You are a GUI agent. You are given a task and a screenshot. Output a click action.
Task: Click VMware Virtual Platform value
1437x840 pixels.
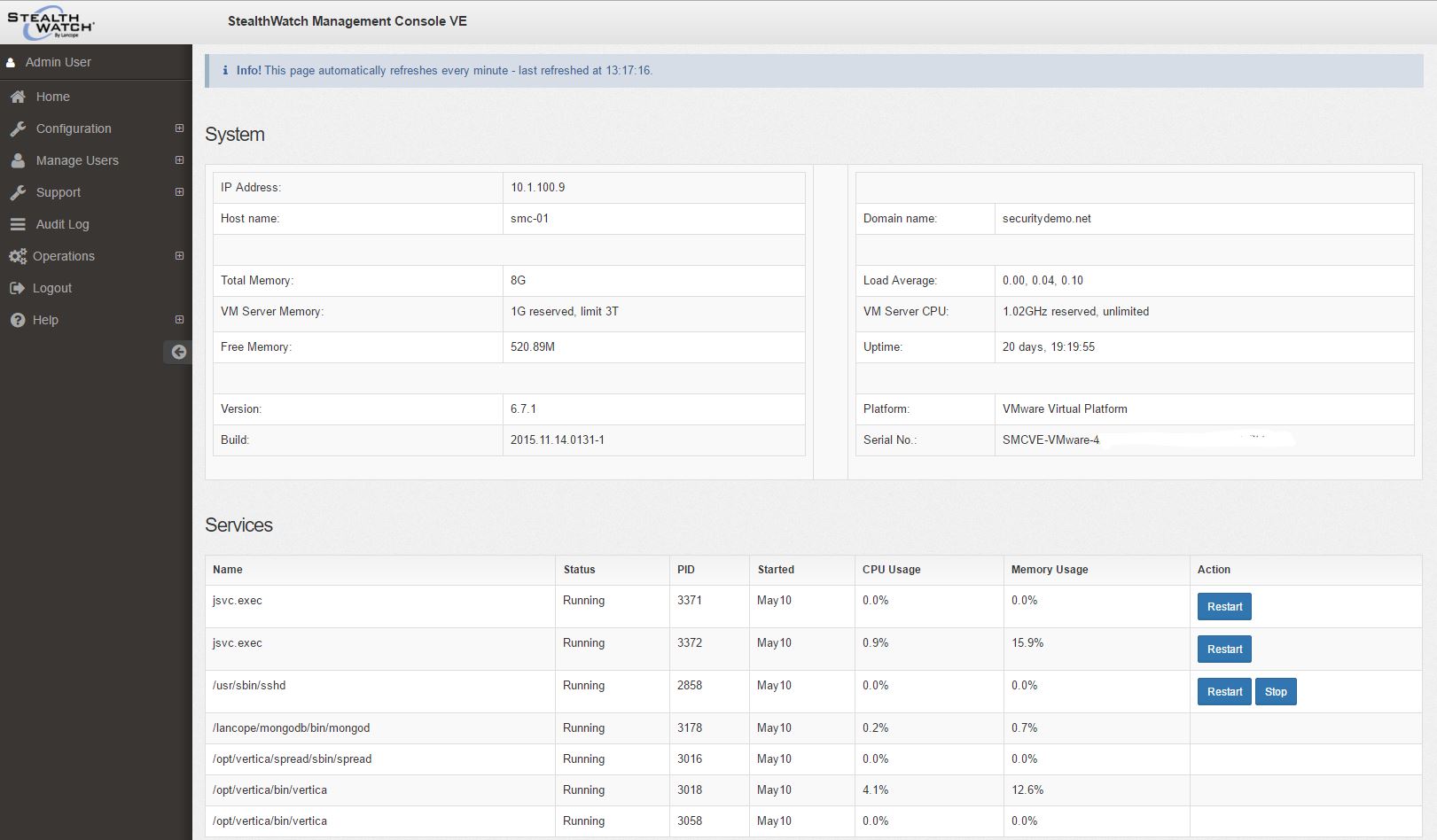pos(1065,408)
